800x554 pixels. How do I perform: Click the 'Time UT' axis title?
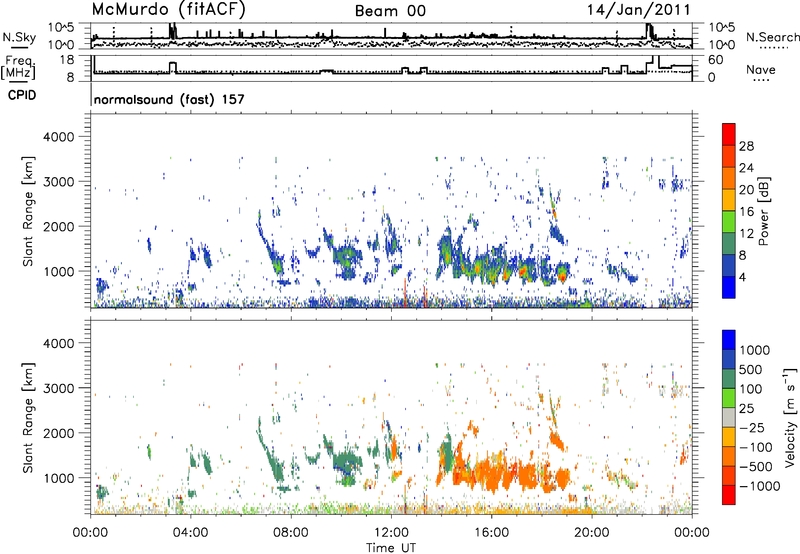click(391, 548)
